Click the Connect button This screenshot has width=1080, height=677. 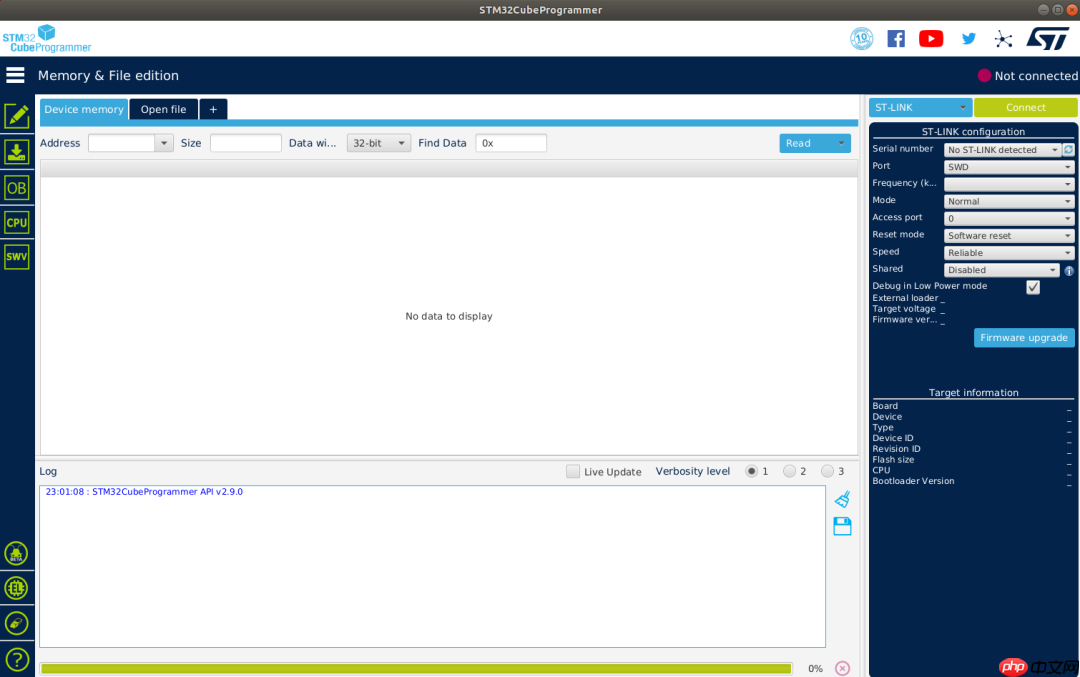[x=1026, y=107]
